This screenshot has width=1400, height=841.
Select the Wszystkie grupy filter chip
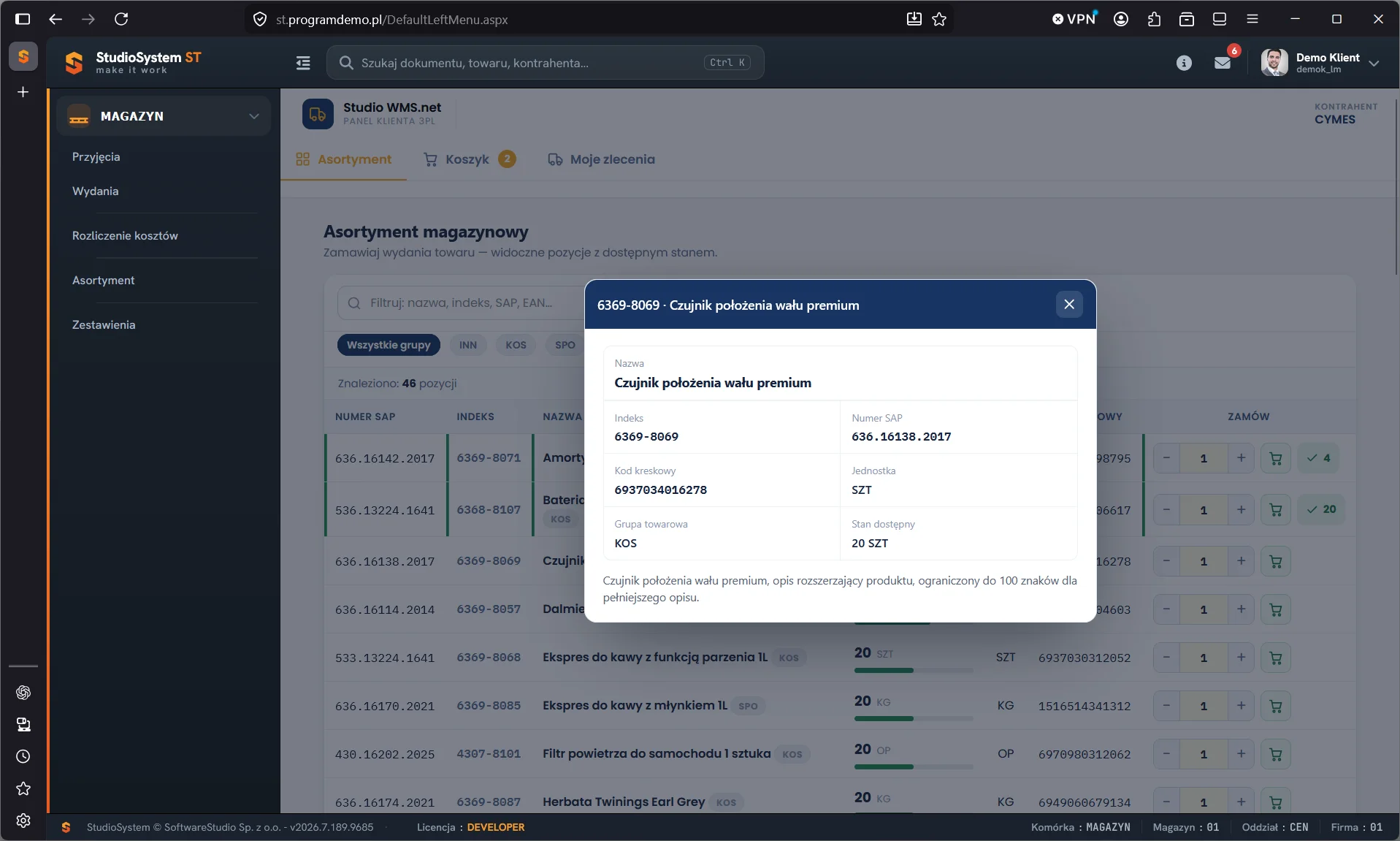tap(389, 345)
